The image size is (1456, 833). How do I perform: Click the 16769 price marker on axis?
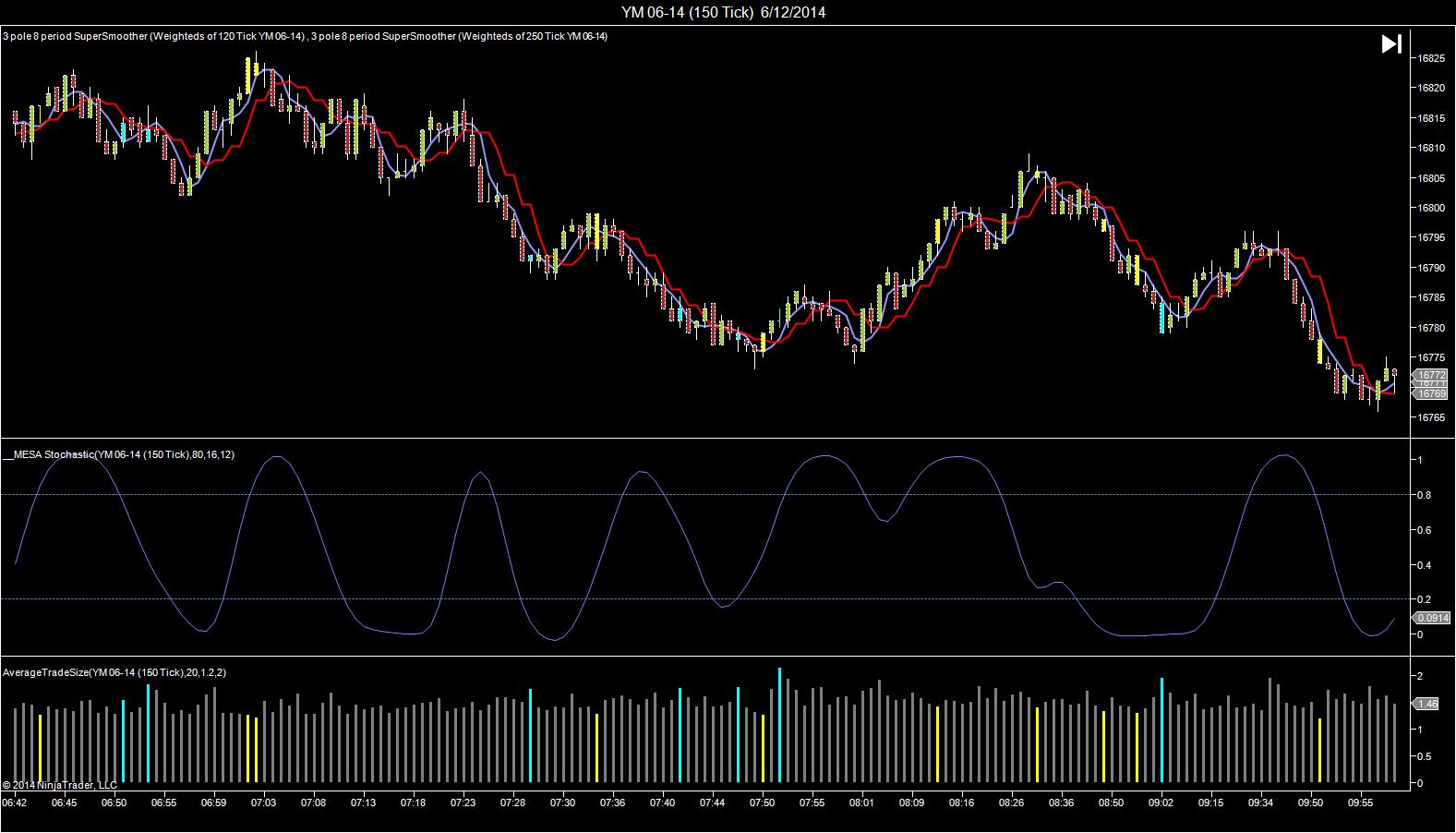(1430, 394)
